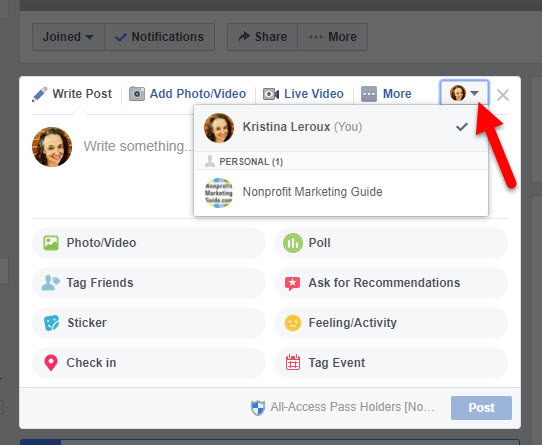
Task: Select the Feeling/Activity smiley icon
Action: 293,323
